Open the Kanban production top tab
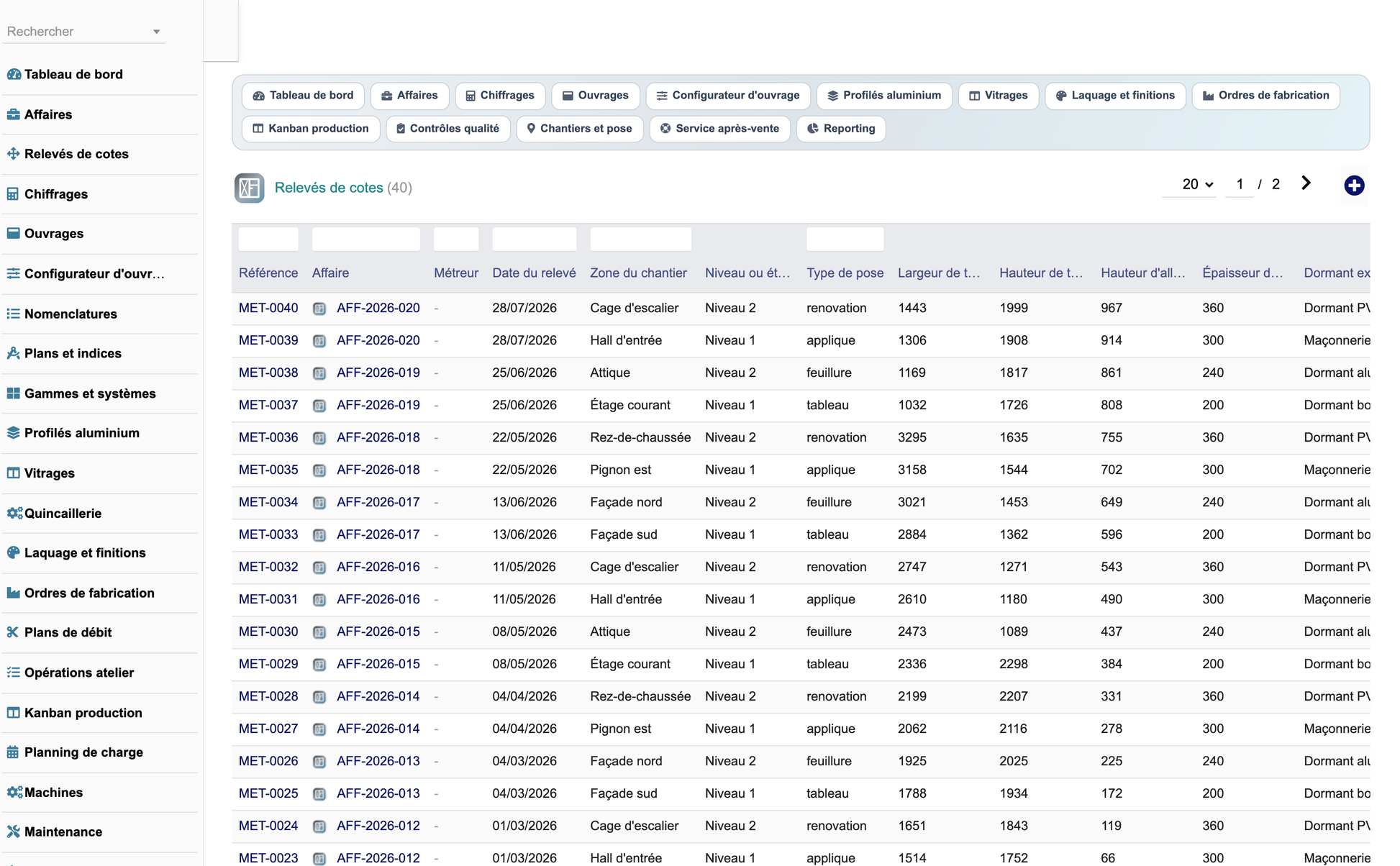This screenshot has width=1400, height=866. click(x=311, y=129)
